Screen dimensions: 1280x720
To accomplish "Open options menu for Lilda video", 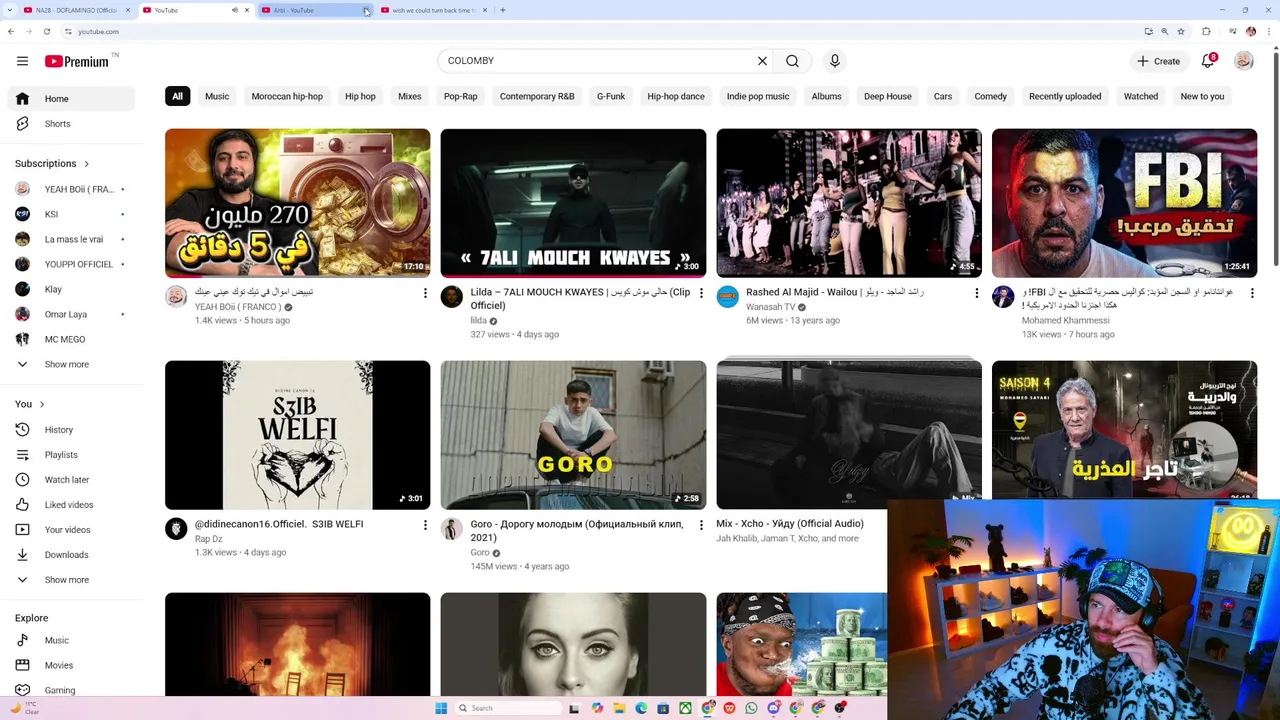I will coord(701,293).
